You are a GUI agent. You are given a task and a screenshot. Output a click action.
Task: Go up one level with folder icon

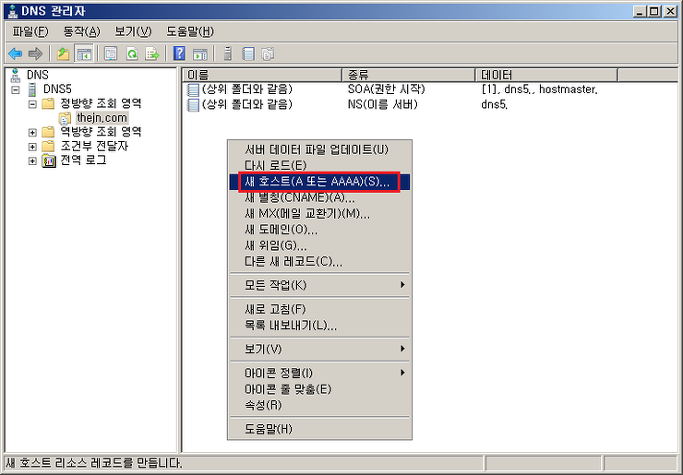tap(64, 54)
